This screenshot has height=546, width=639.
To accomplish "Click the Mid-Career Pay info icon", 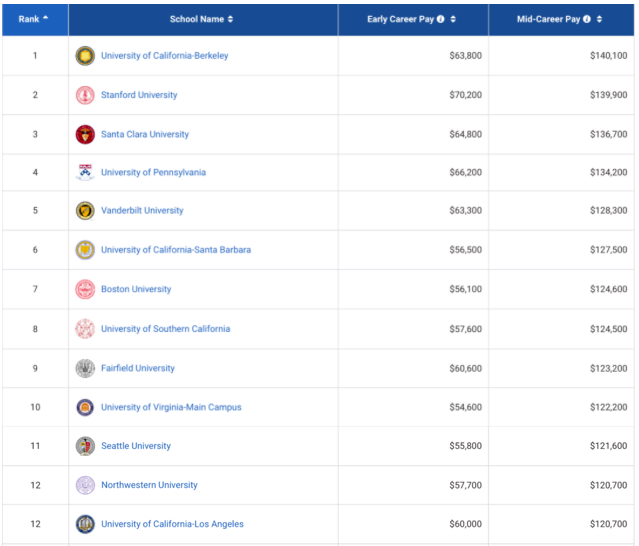I will coord(587,19).
